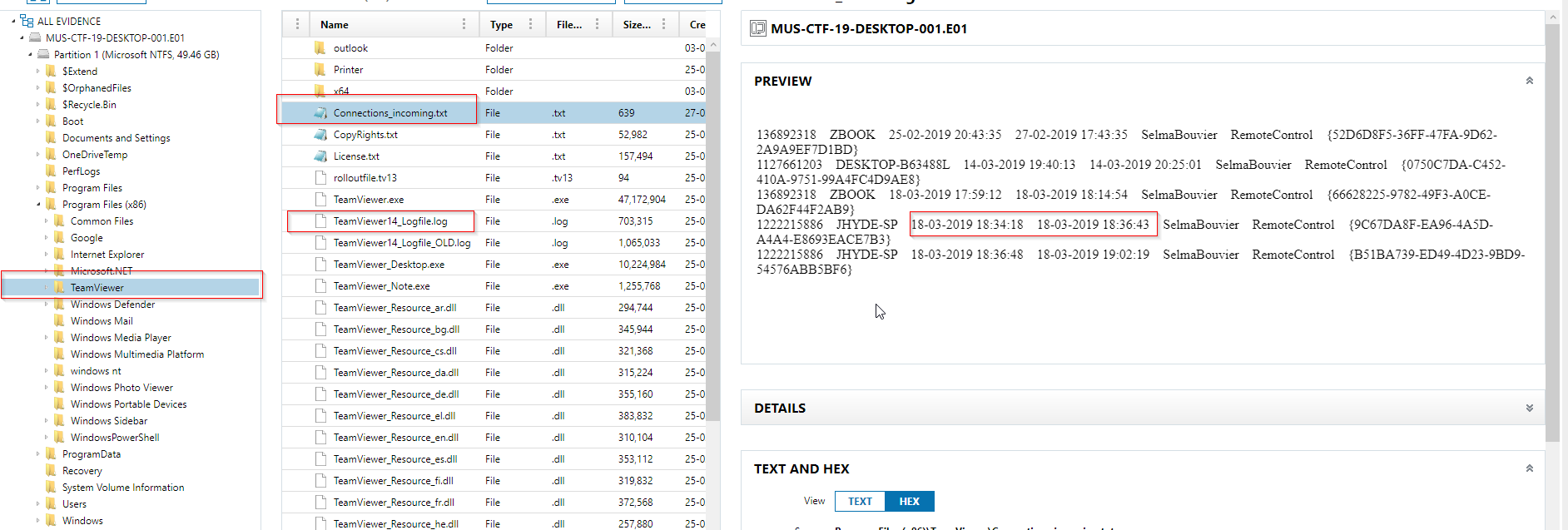Switch text and hex view to HEX

coord(910,501)
